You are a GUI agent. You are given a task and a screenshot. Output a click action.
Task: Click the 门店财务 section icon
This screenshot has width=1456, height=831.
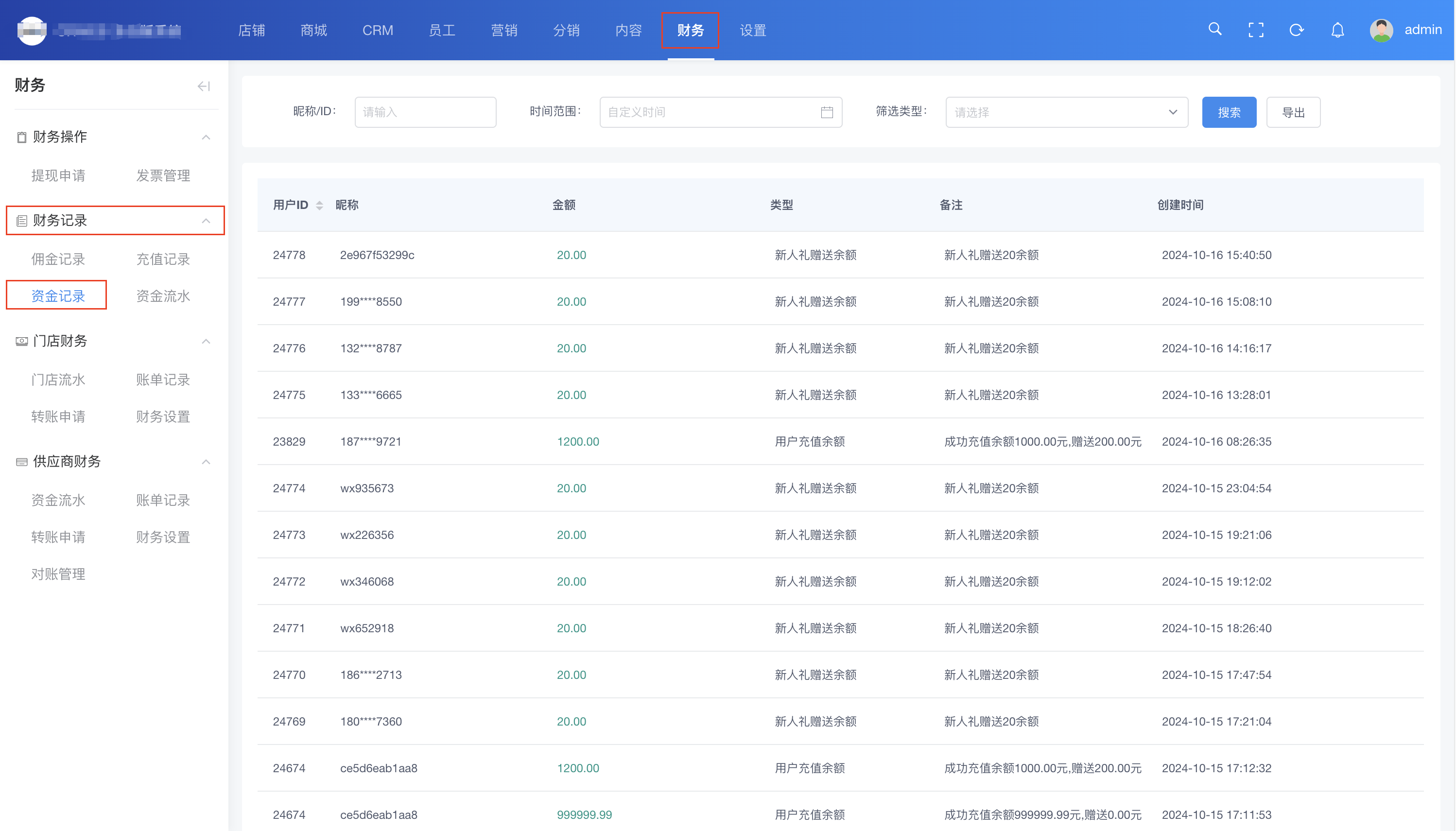pos(22,341)
